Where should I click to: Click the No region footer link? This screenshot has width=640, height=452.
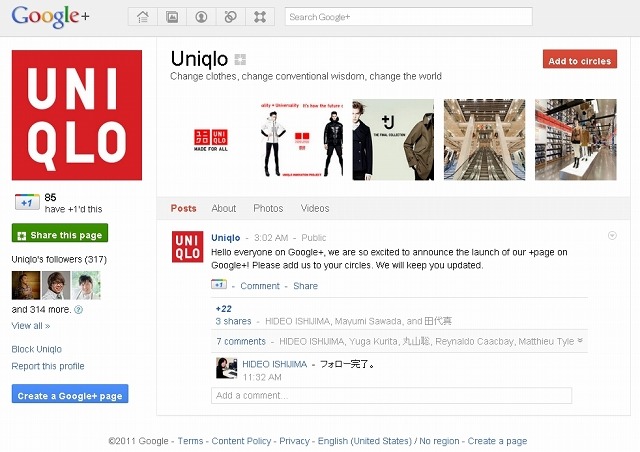point(439,441)
